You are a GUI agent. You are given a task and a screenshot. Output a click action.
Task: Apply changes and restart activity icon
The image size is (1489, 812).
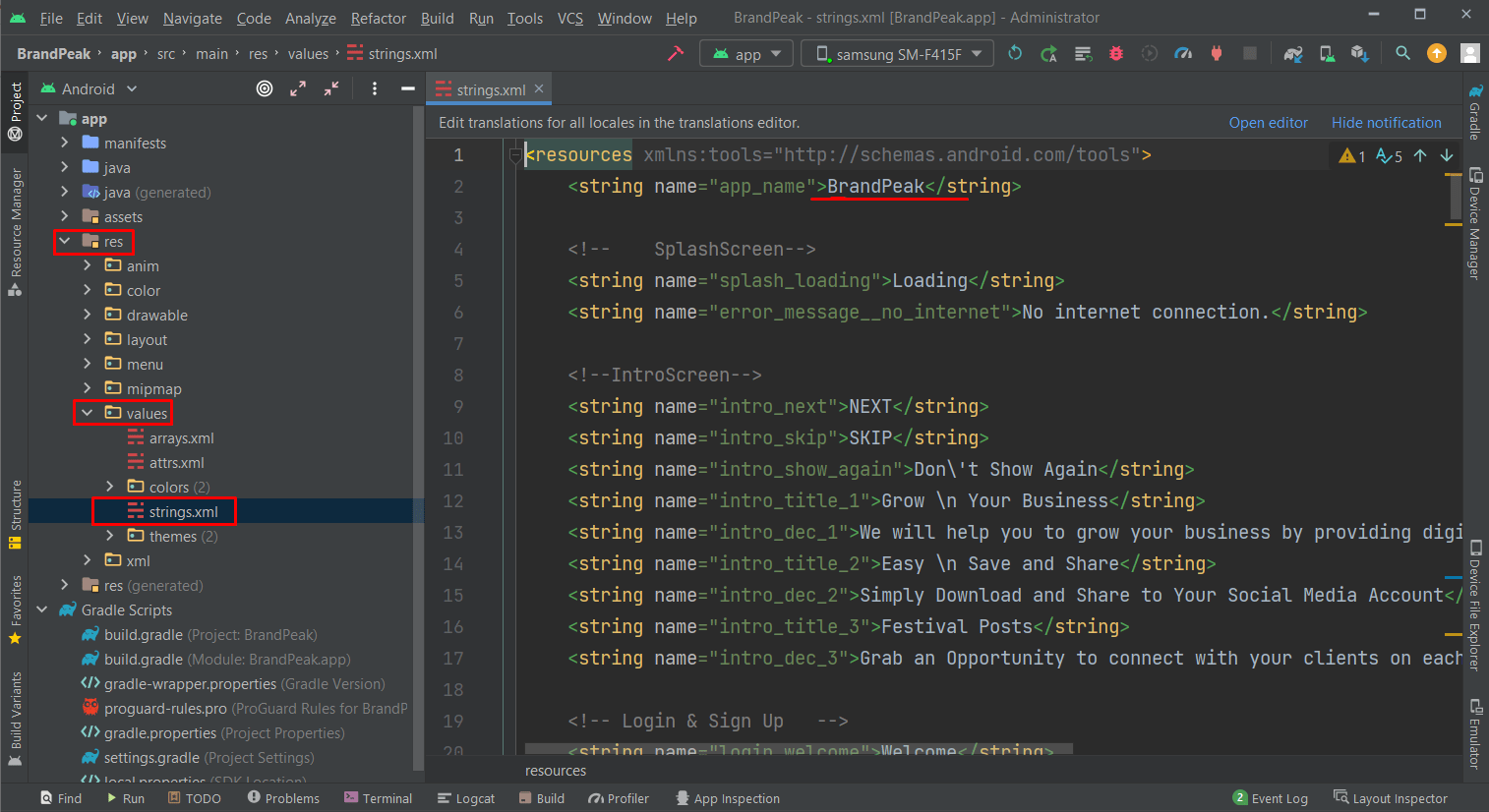point(1048,53)
